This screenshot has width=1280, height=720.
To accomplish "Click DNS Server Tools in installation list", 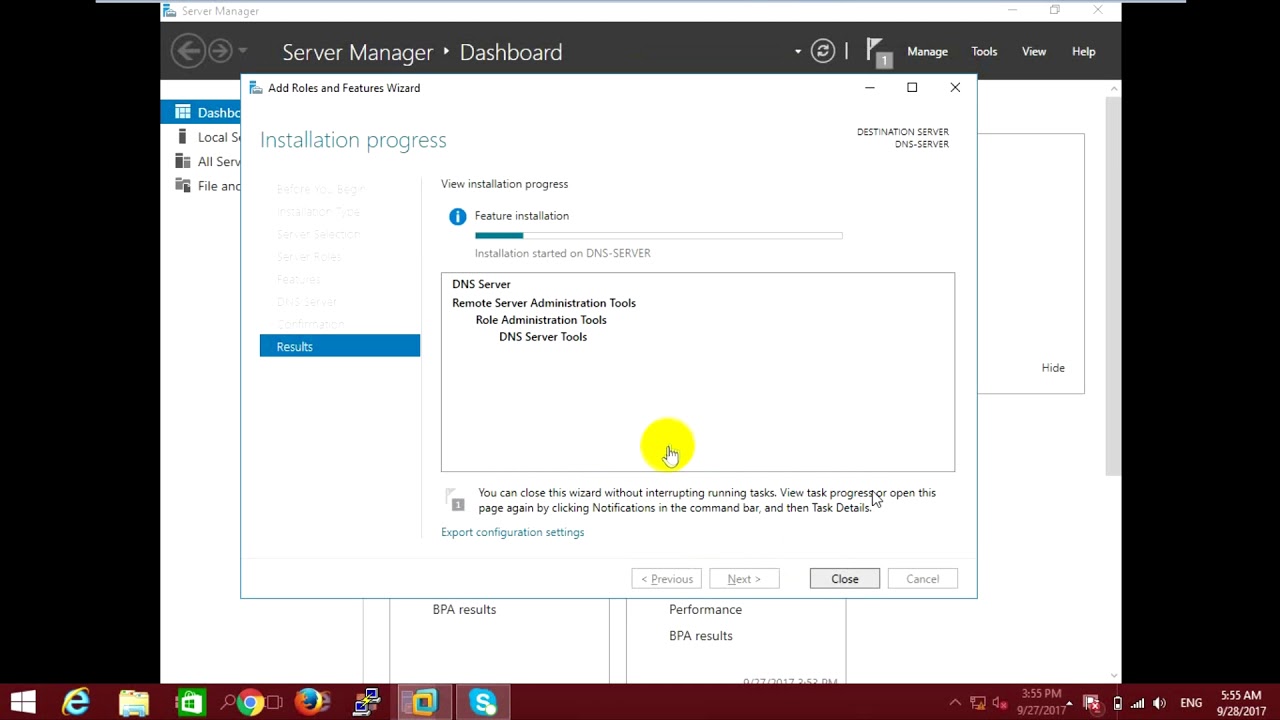I will pyautogui.click(x=543, y=337).
